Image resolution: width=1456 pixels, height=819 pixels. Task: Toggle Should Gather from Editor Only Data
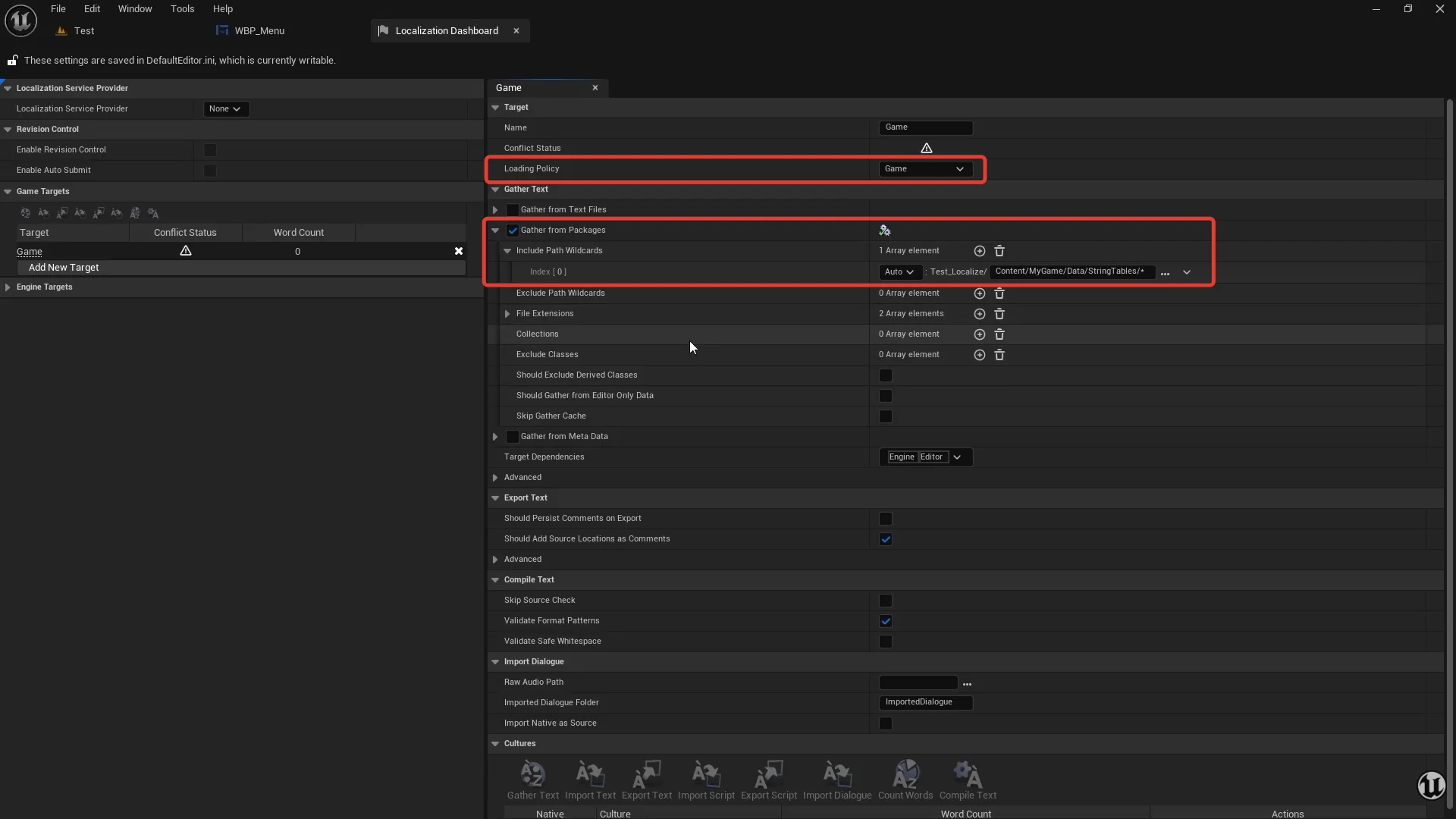coord(886,396)
